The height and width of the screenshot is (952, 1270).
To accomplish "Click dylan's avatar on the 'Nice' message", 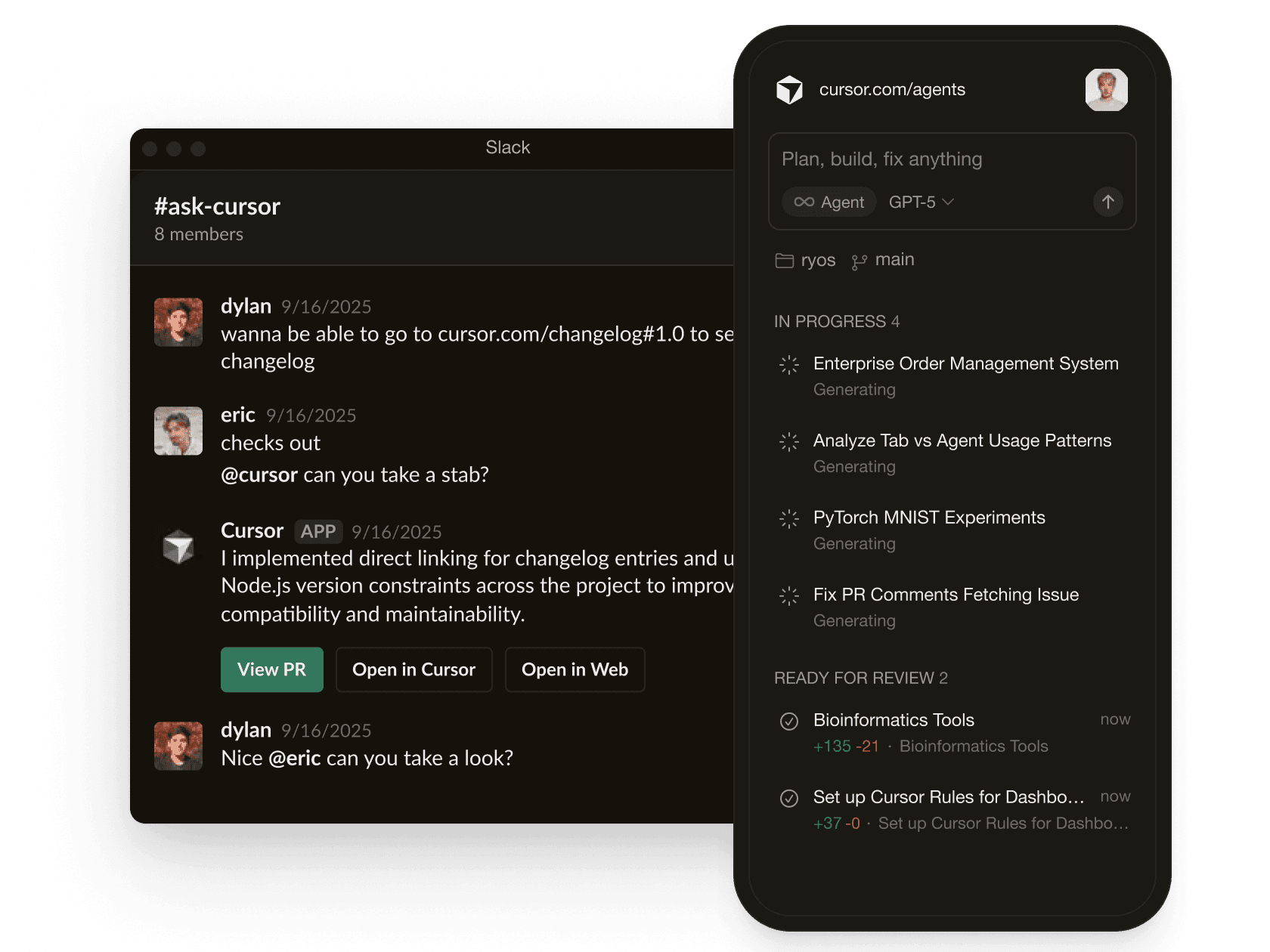I will point(178,746).
